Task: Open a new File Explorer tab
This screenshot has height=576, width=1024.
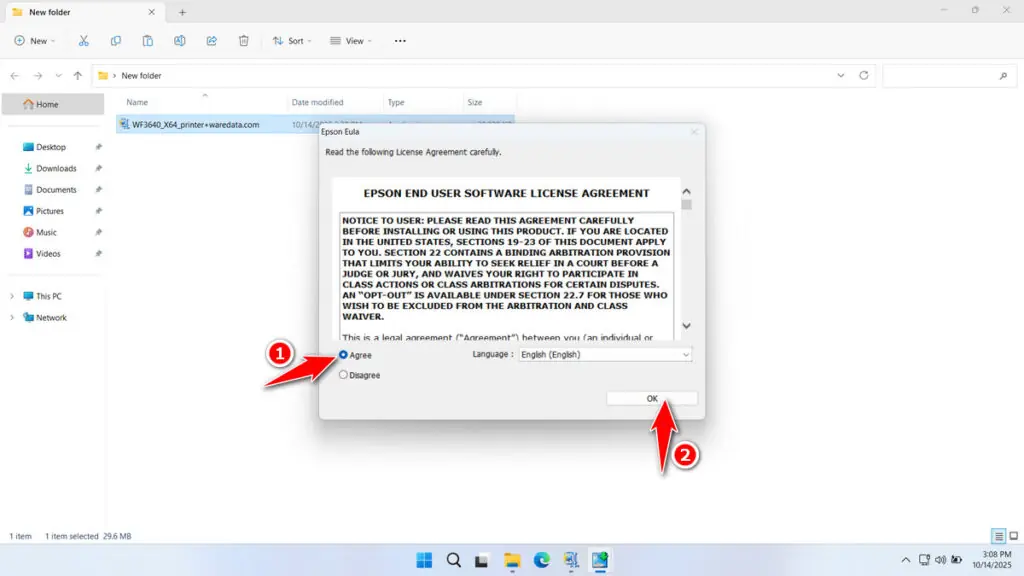Action: [182, 13]
